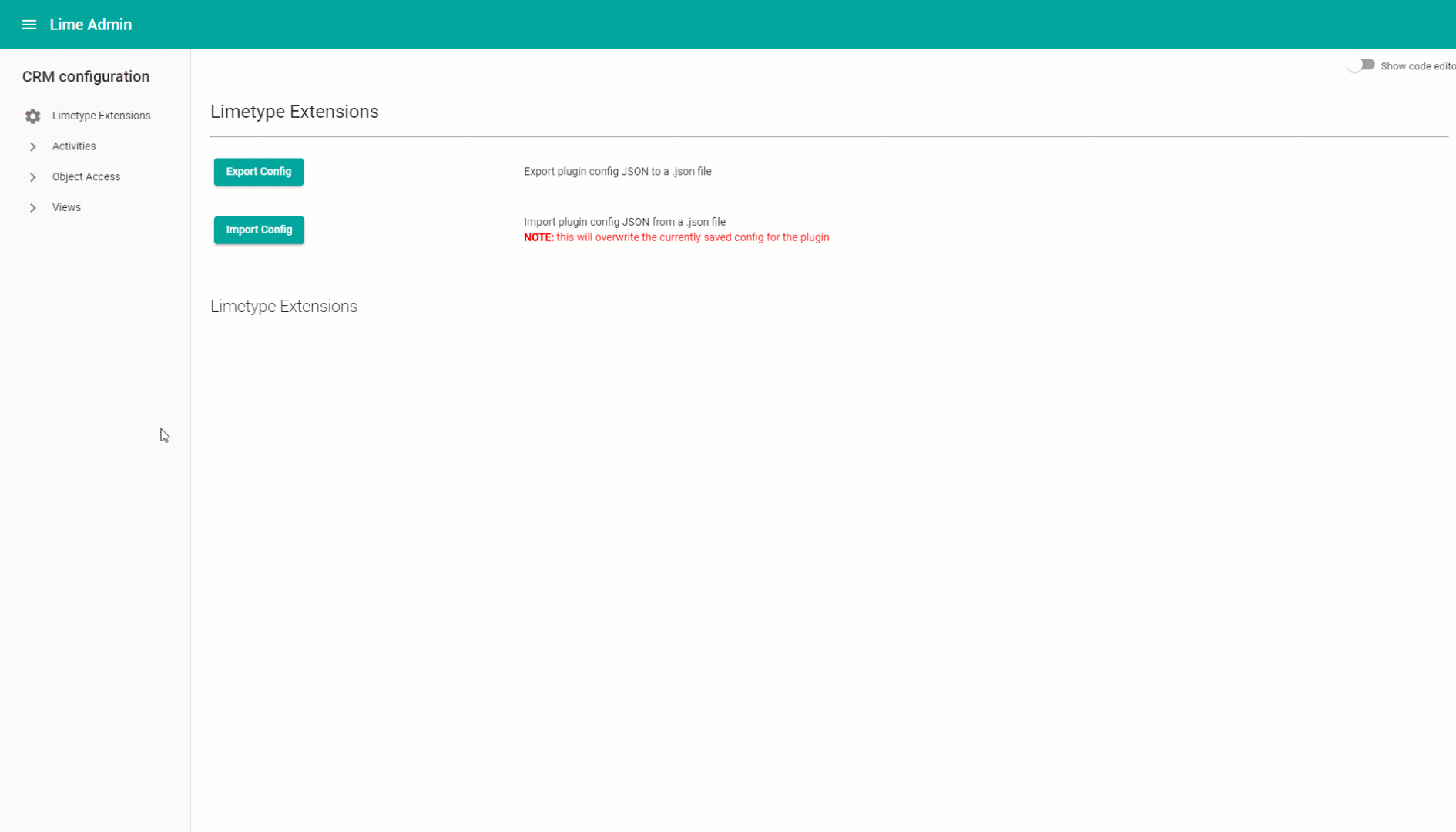Toggle the Show code editor switch
The height and width of the screenshot is (832, 1456).
pyautogui.click(x=1360, y=65)
